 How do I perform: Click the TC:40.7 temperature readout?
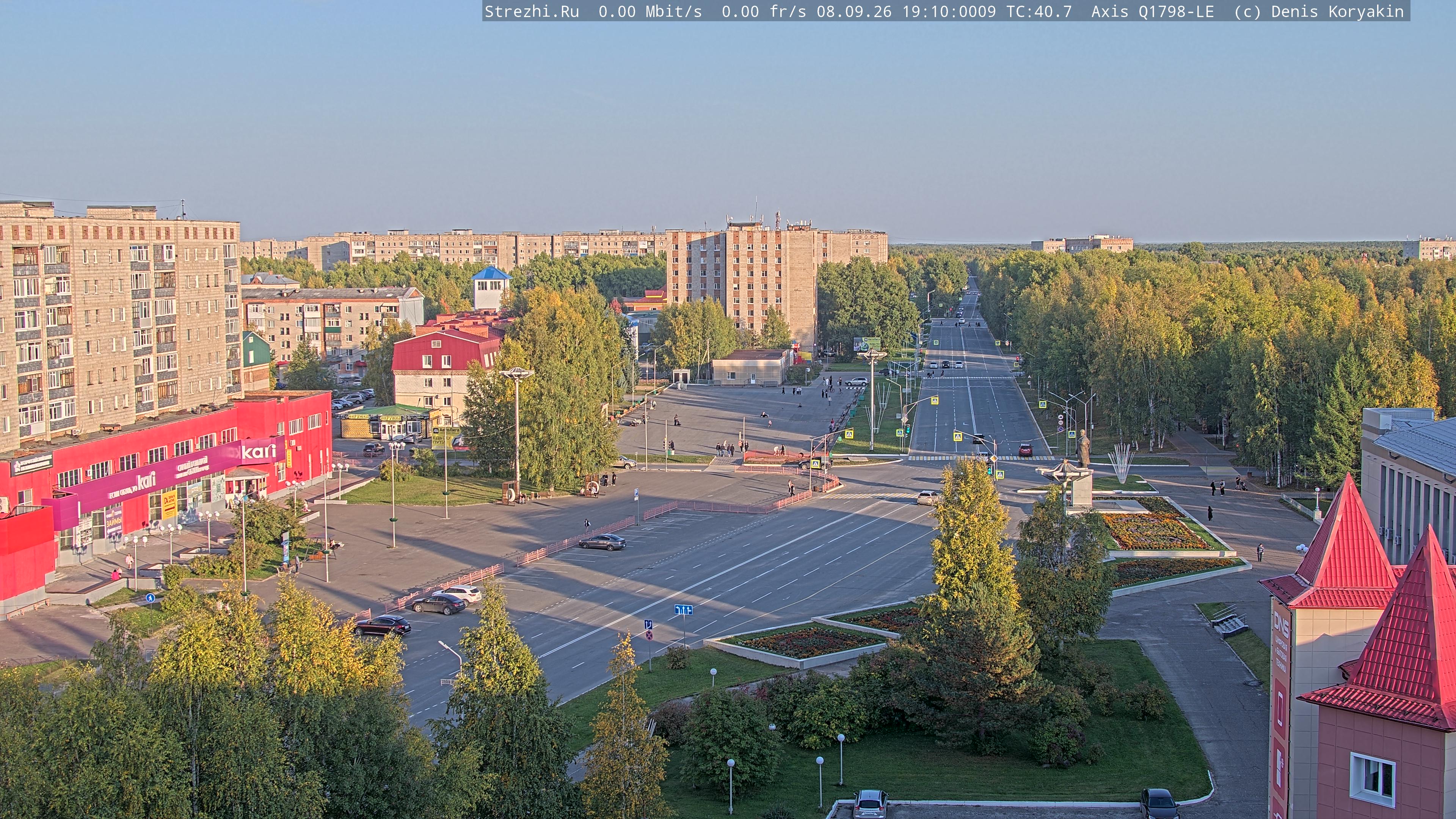point(1038,11)
